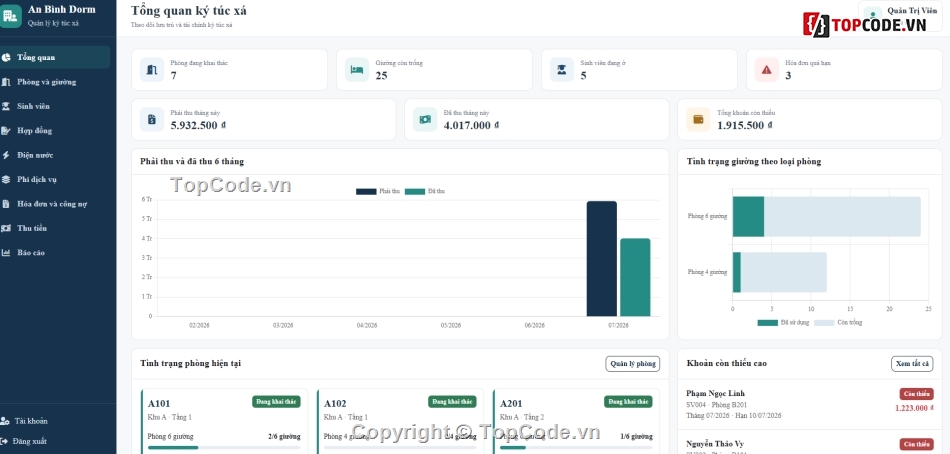Click the A101 occupancy progress bar
The height and width of the screenshot is (454, 950).
pos(224,447)
